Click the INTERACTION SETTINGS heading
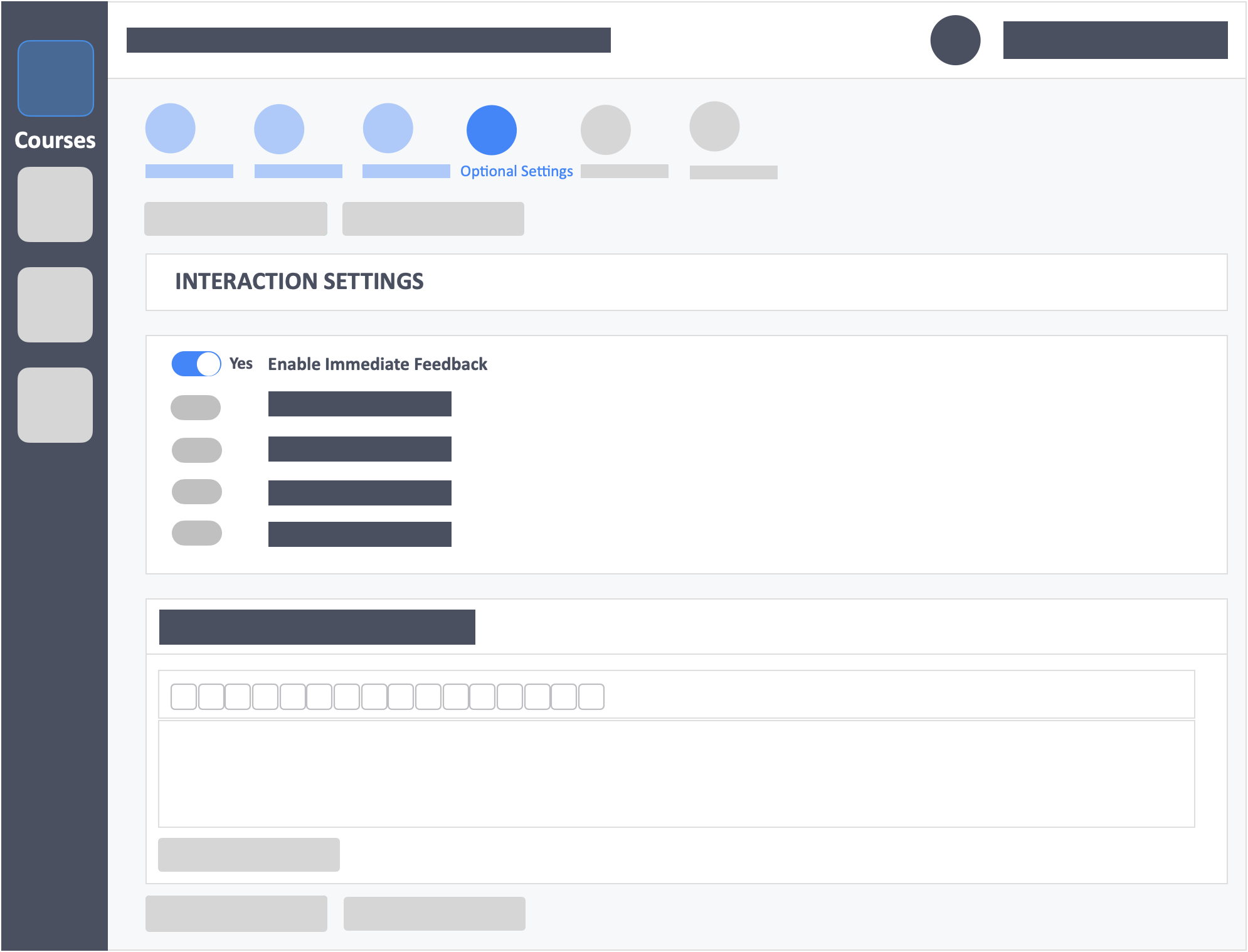1248x952 pixels. [x=299, y=282]
